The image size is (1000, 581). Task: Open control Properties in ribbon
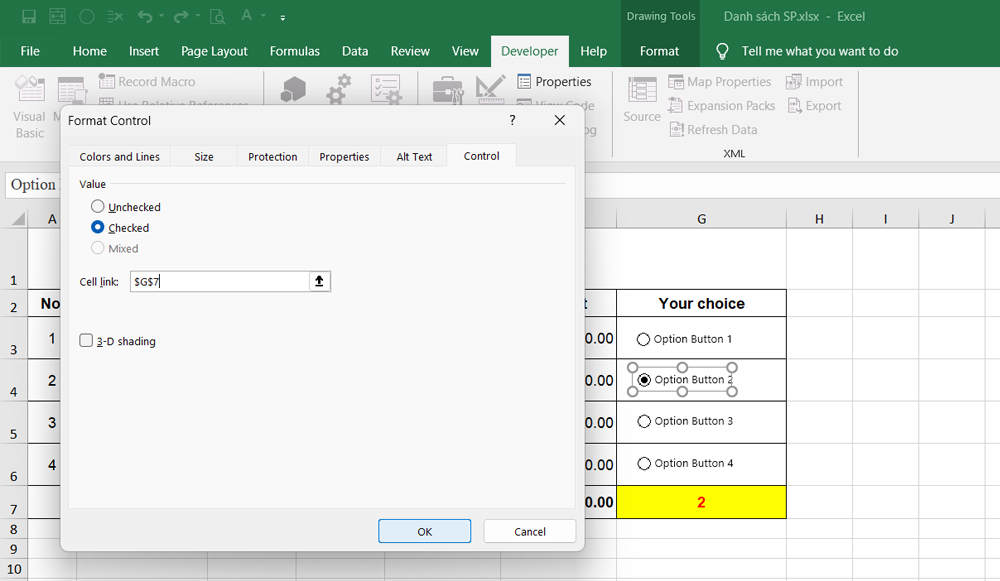pos(554,82)
